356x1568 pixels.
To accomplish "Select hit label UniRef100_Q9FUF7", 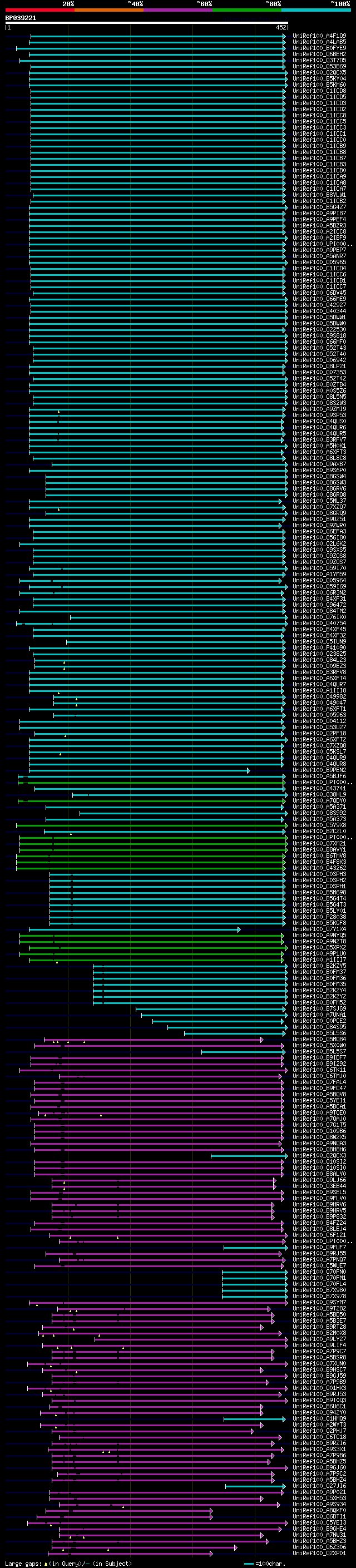I will tap(319, 1247).
